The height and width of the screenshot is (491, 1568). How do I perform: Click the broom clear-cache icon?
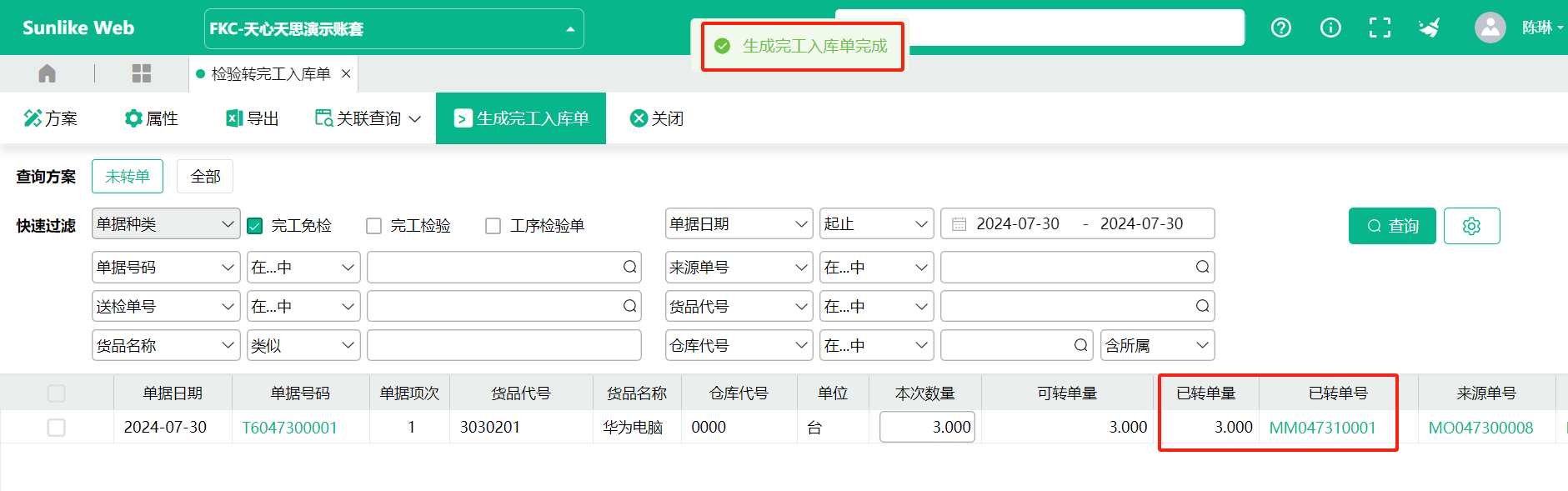click(1430, 28)
